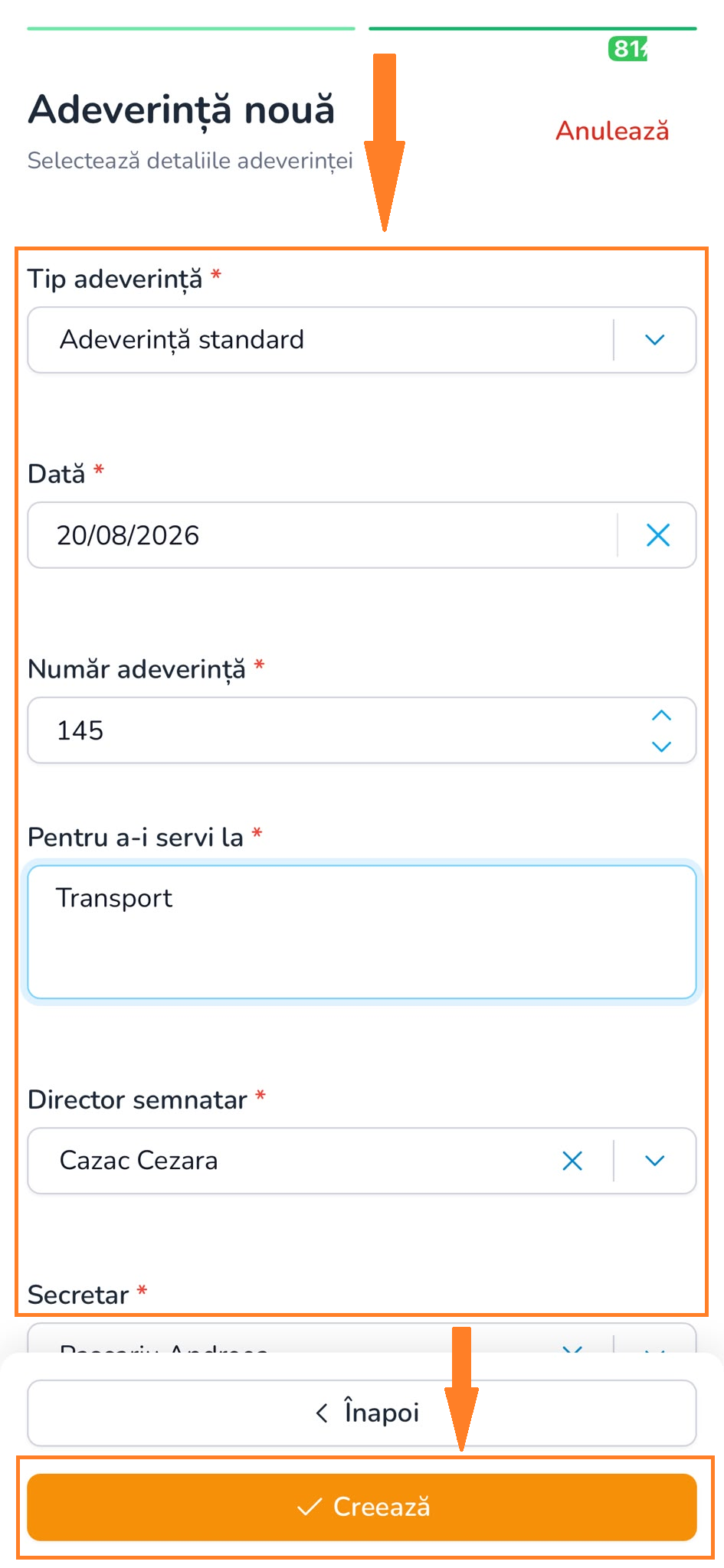Image resolution: width=724 pixels, height=1568 pixels.
Task: Clear the date with the X icon
Action: 658,535
